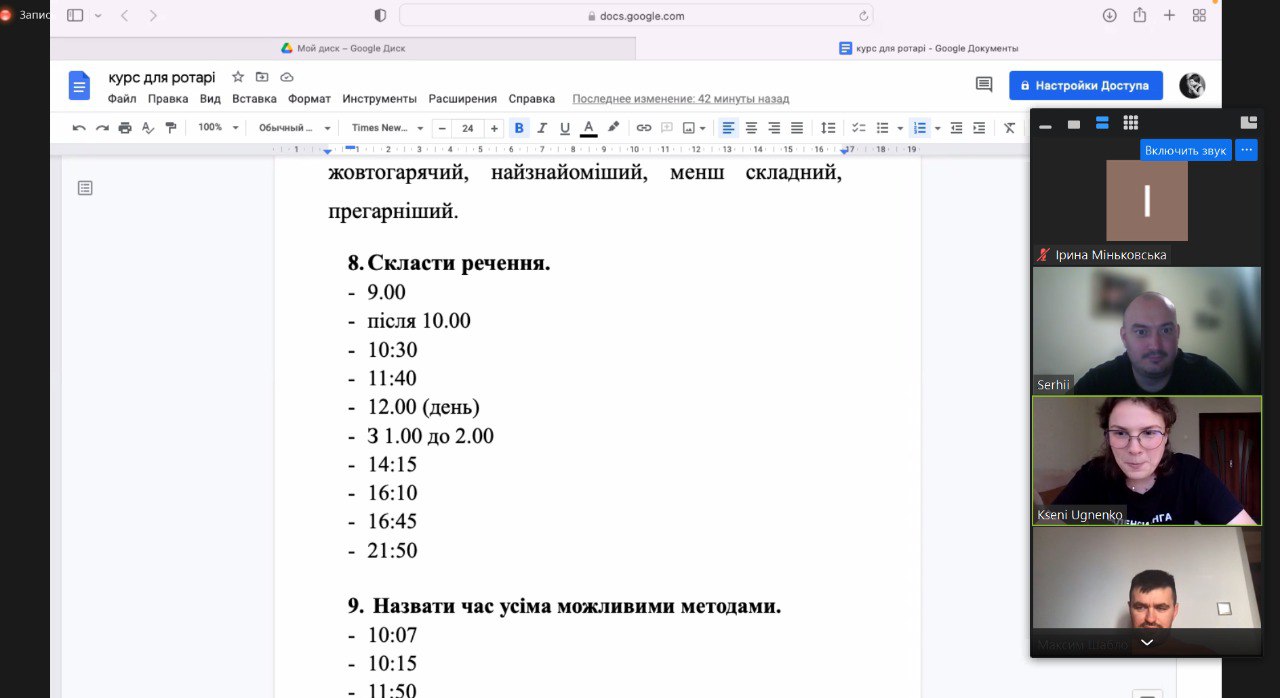Select the paint format roller tool

[x=171, y=128]
